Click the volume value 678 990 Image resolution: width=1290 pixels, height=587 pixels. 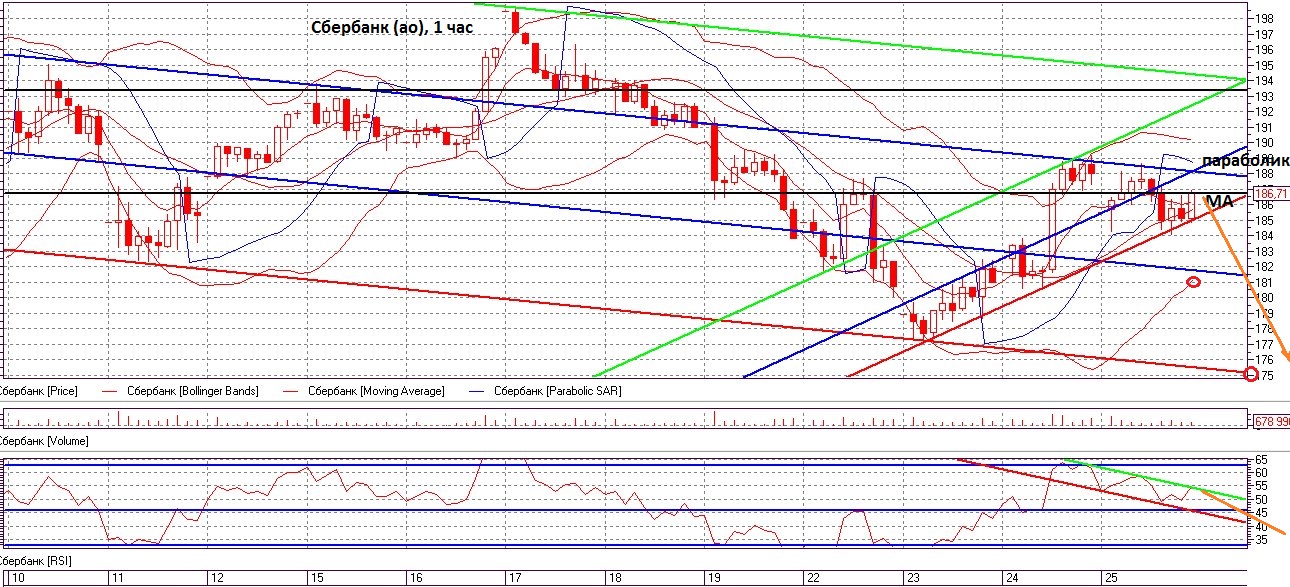pos(1271,421)
